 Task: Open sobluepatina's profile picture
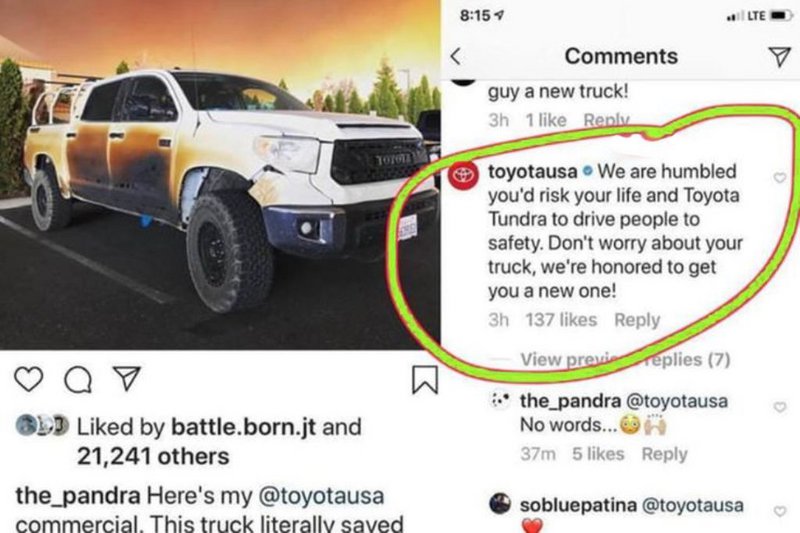[500, 504]
